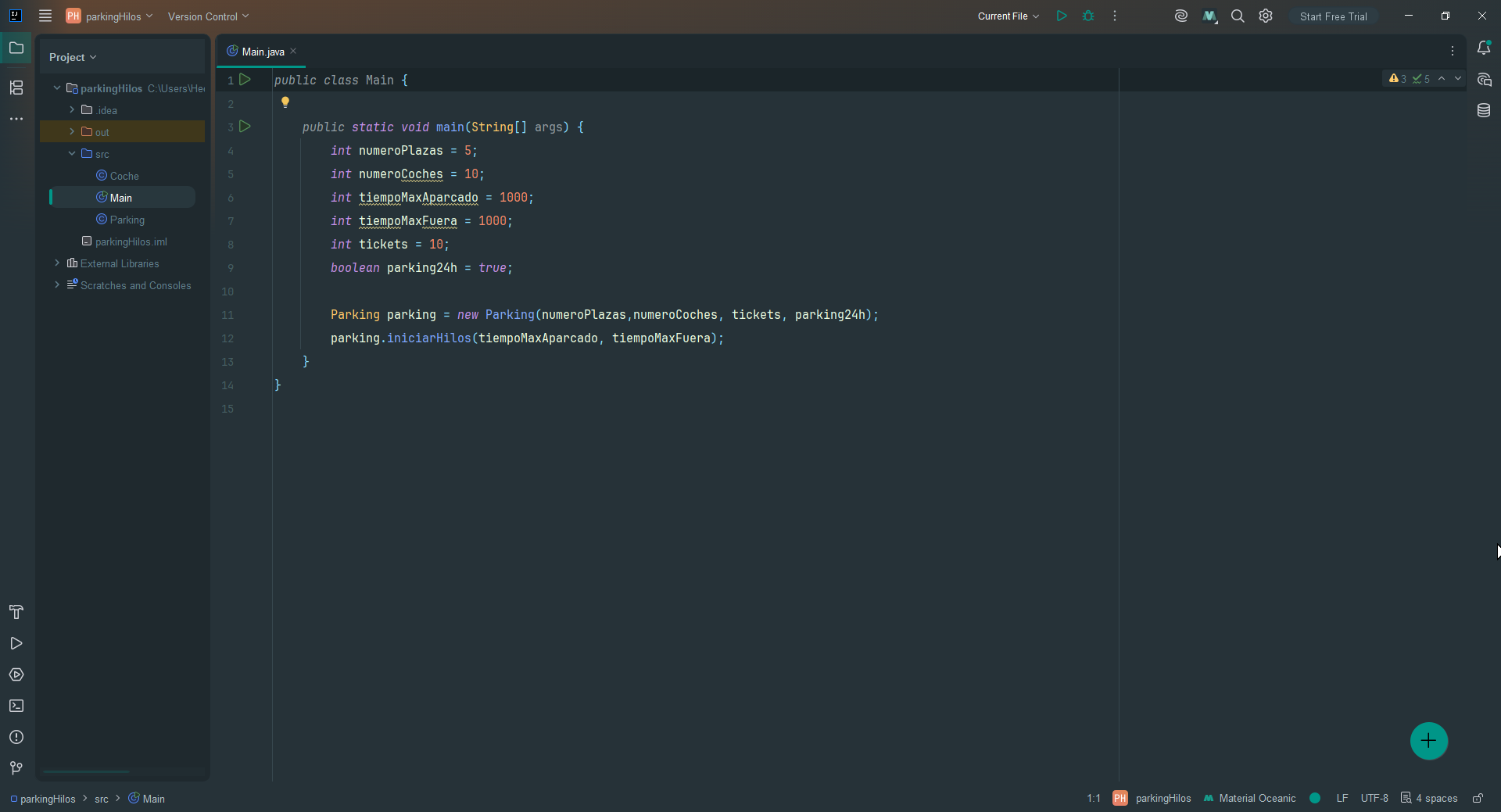Select the Main.java editor tab
Screen dimensions: 1501x812
(x=261, y=52)
